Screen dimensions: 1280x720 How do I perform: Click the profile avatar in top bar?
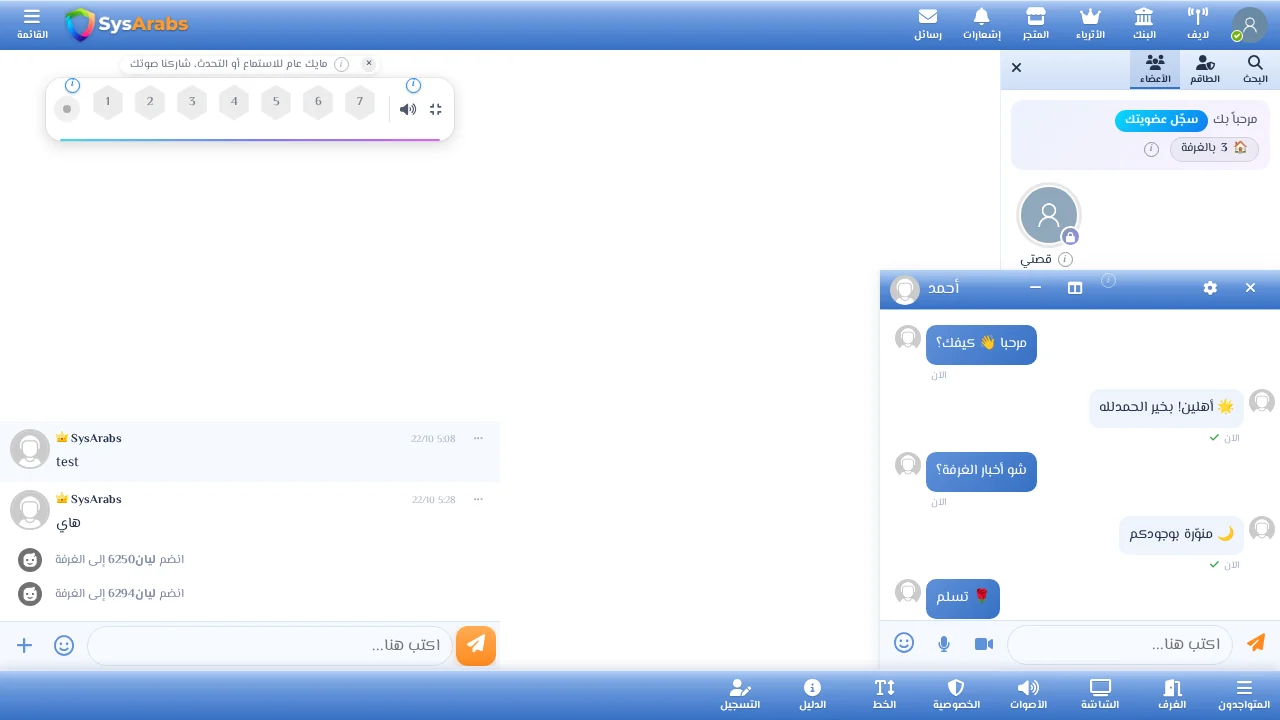pos(1249,25)
